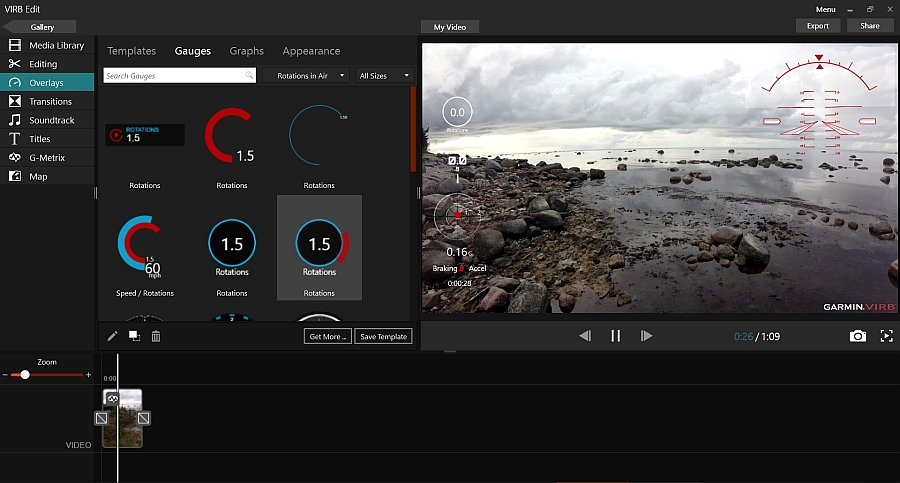
Task: Click Export button
Action: click(x=818, y=26)
